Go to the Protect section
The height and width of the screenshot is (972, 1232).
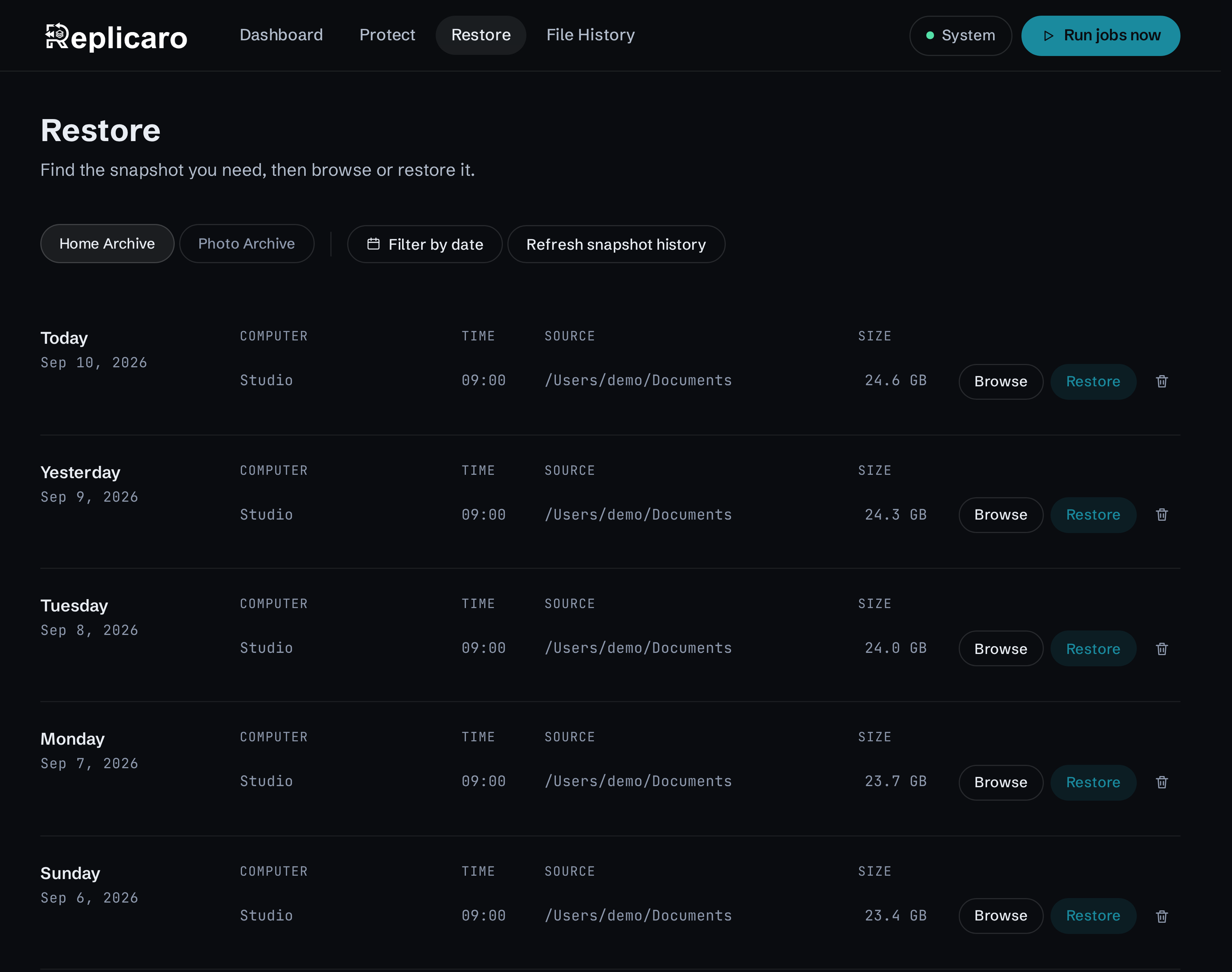(388, 35)
